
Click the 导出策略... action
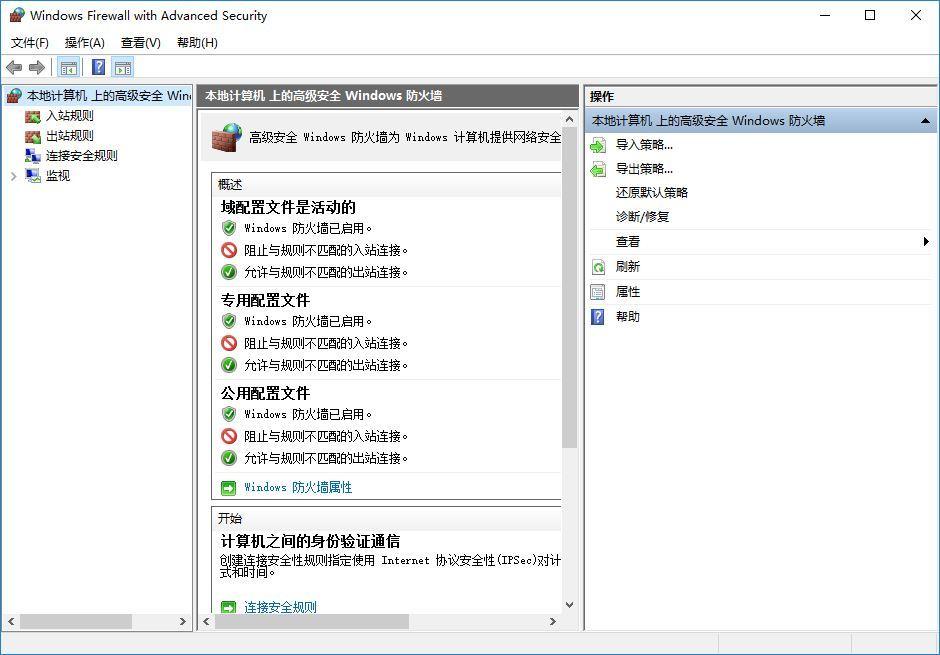tap(644, 168)
